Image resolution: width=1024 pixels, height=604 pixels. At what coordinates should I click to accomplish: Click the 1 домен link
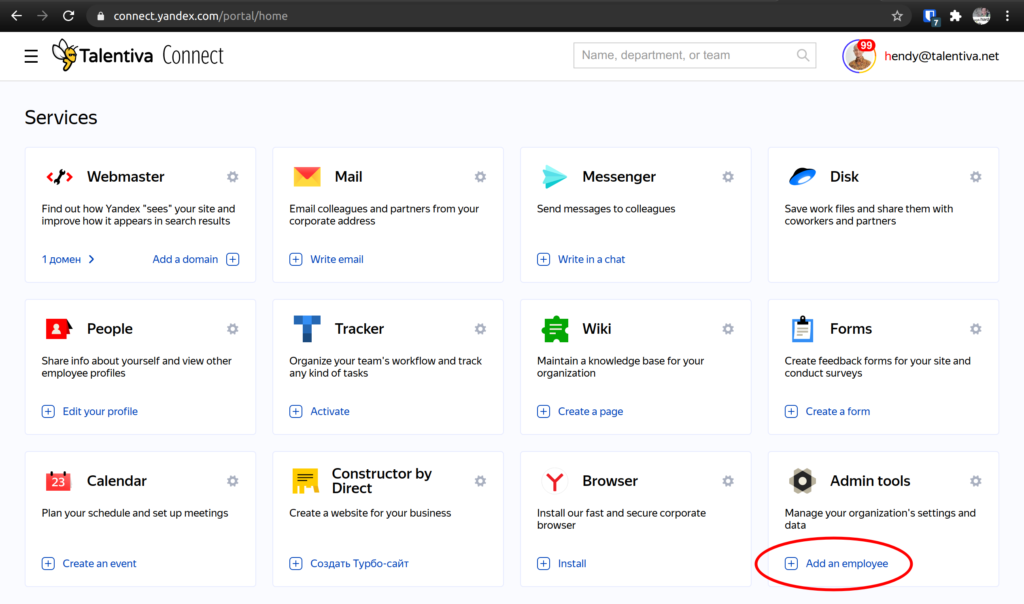pos(61,259)
